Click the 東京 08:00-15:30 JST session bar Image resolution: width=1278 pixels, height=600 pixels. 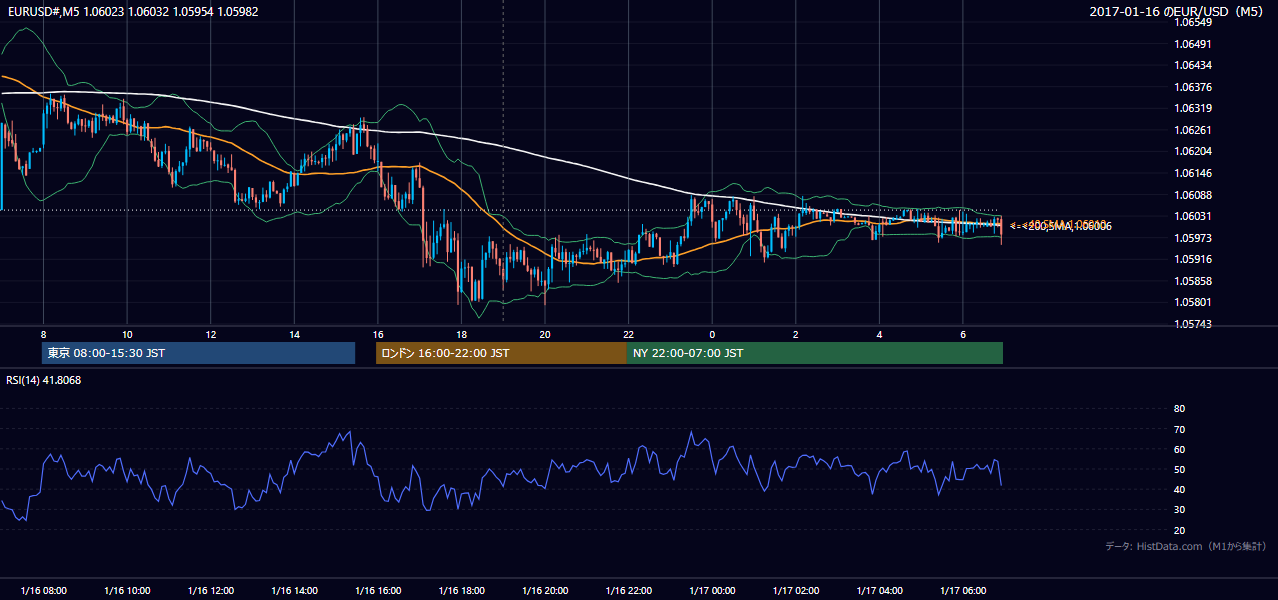click(x=199, y=353)
